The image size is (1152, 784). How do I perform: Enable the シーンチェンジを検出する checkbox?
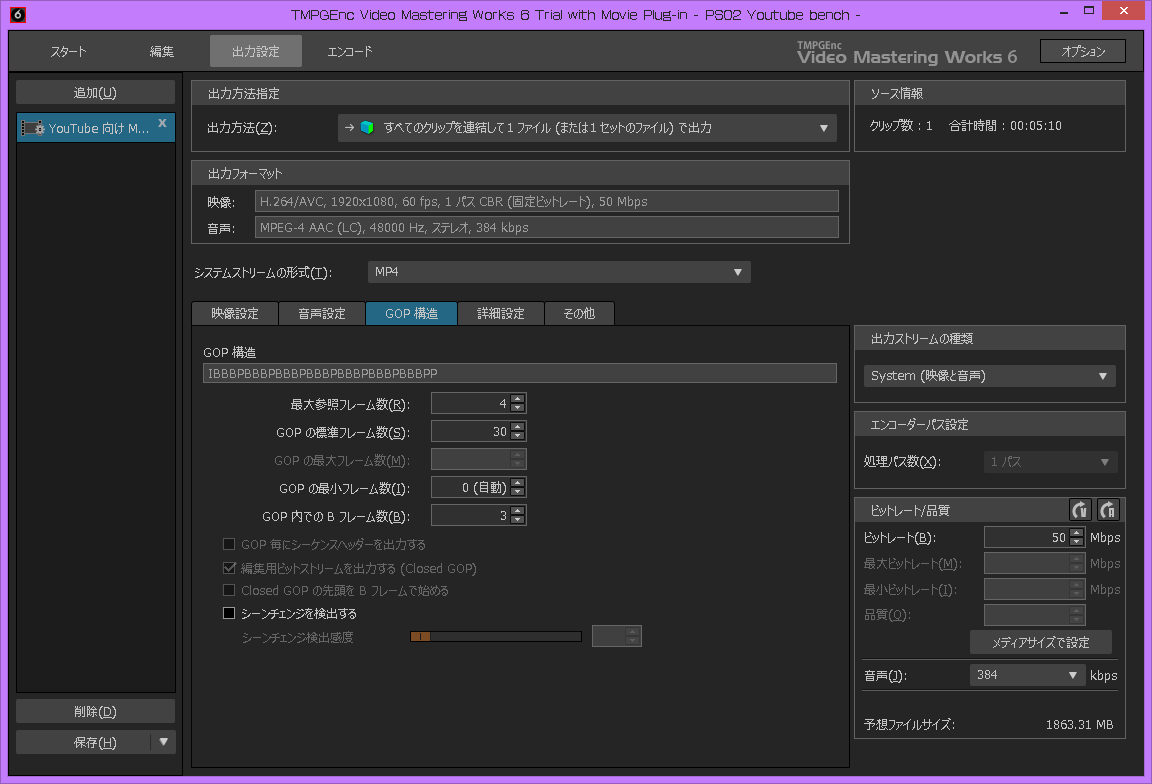(x=229, y=613)
